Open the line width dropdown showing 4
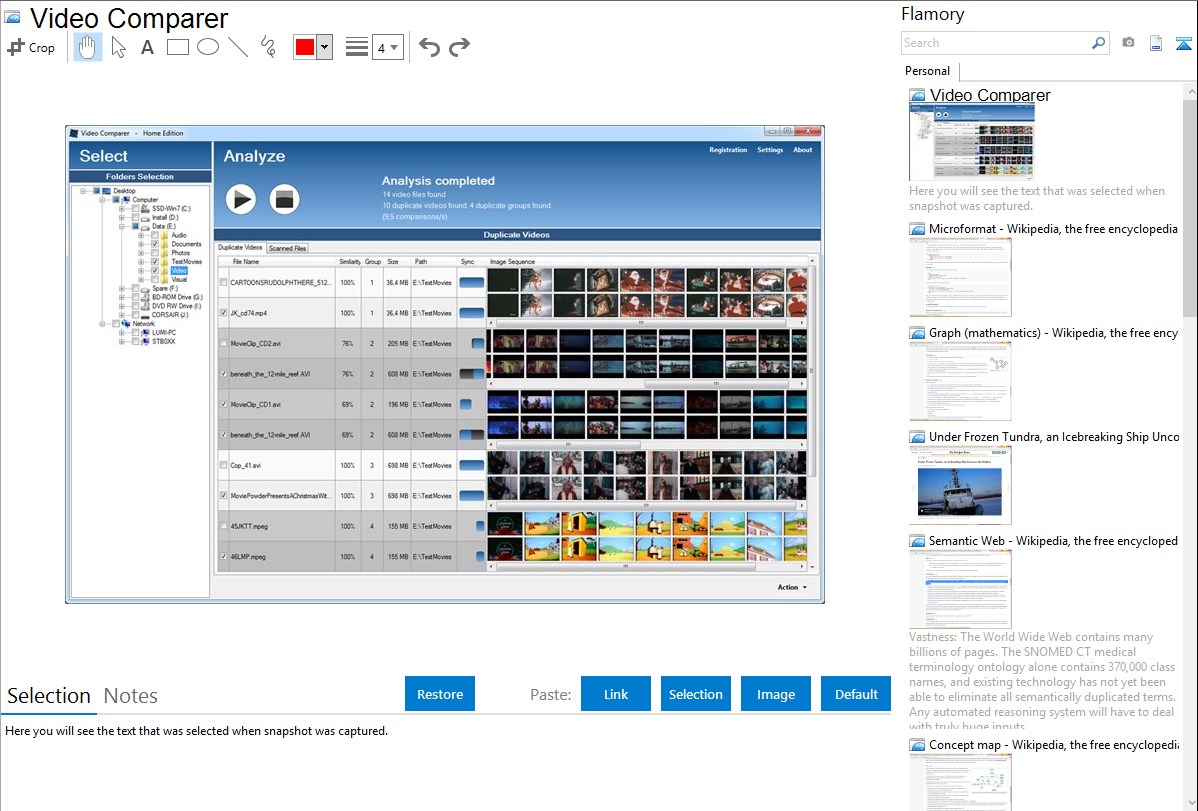 [387, 47]
